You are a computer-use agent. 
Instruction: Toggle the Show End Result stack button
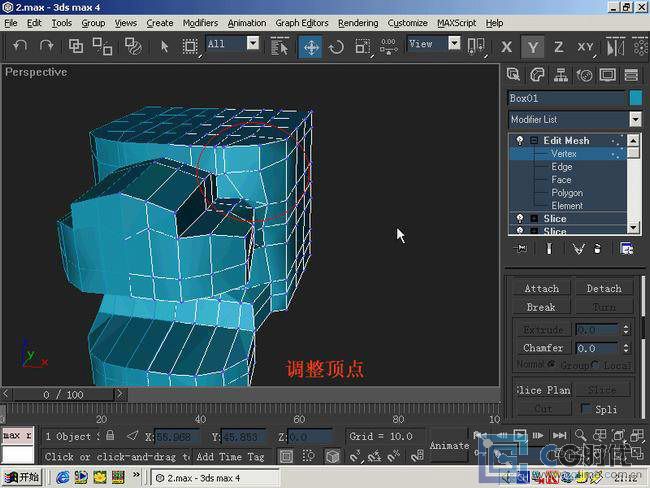click(x=549, y=248)
